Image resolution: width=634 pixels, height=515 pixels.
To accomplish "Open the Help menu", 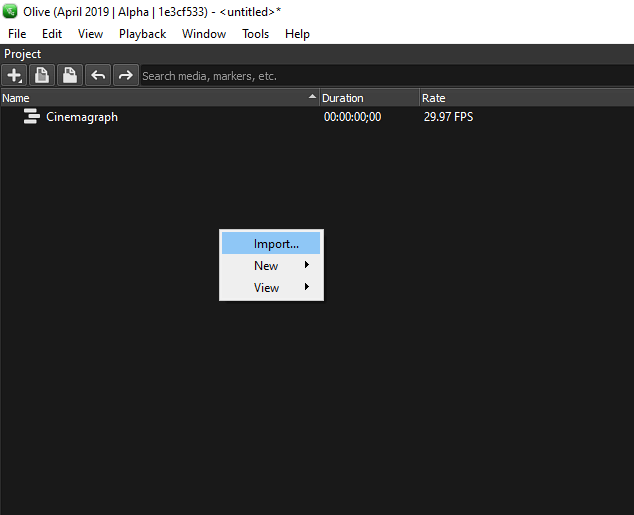I will pos(297,34).
